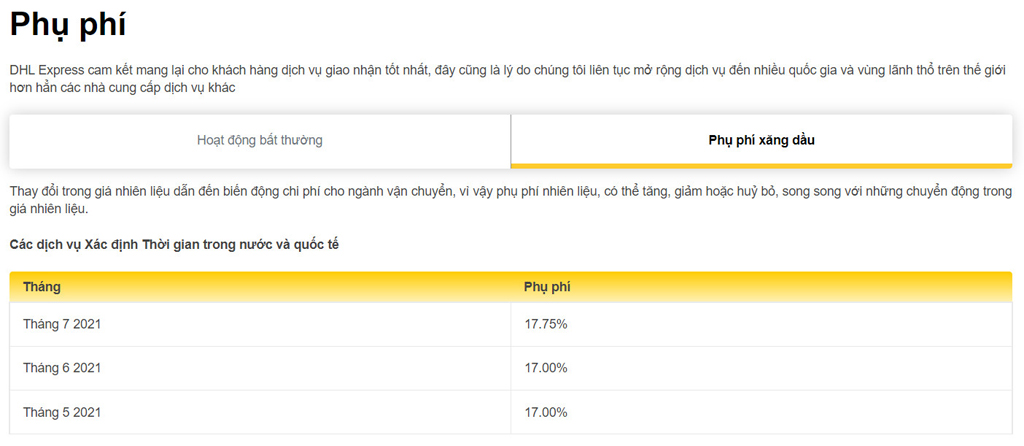
Task: Click the DHL Express text in the intro
Action: [49, 69]
